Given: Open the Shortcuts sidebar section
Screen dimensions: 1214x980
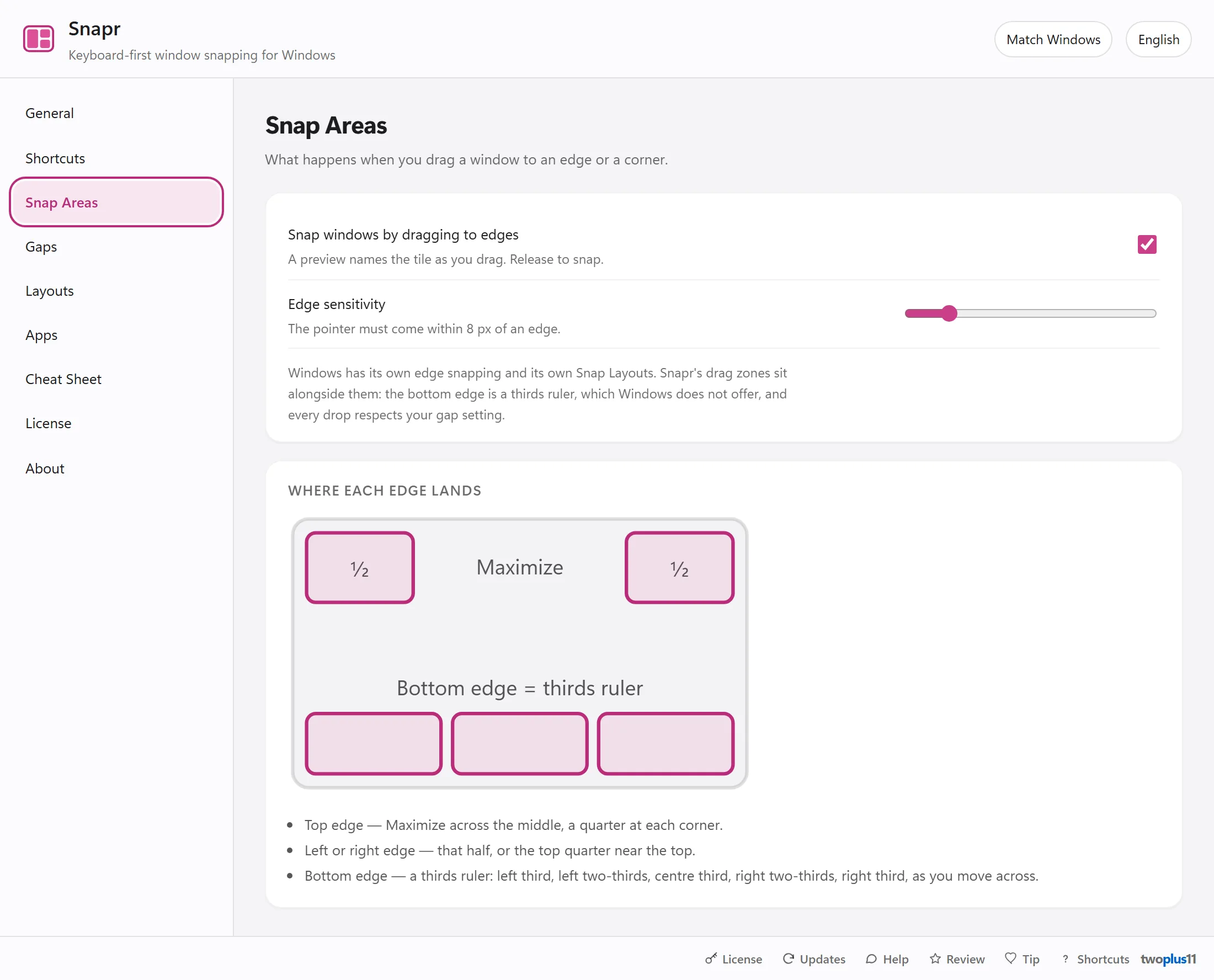Looking at the screenshot, I should (x=116, y=158).
